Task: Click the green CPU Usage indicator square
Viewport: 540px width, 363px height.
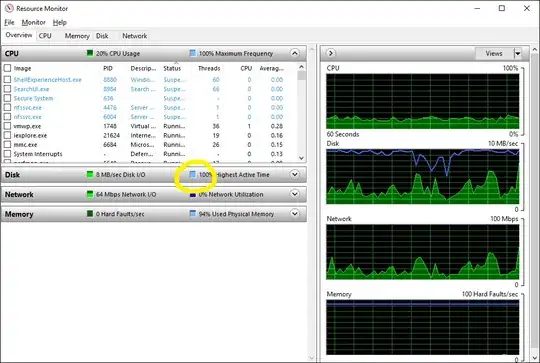Action: pos(90,53)
